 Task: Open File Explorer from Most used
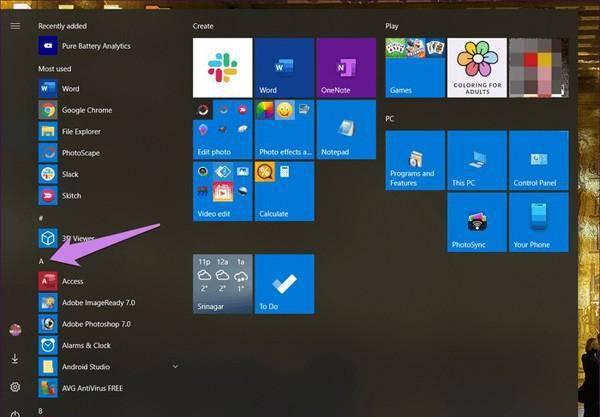pos(109,132)
